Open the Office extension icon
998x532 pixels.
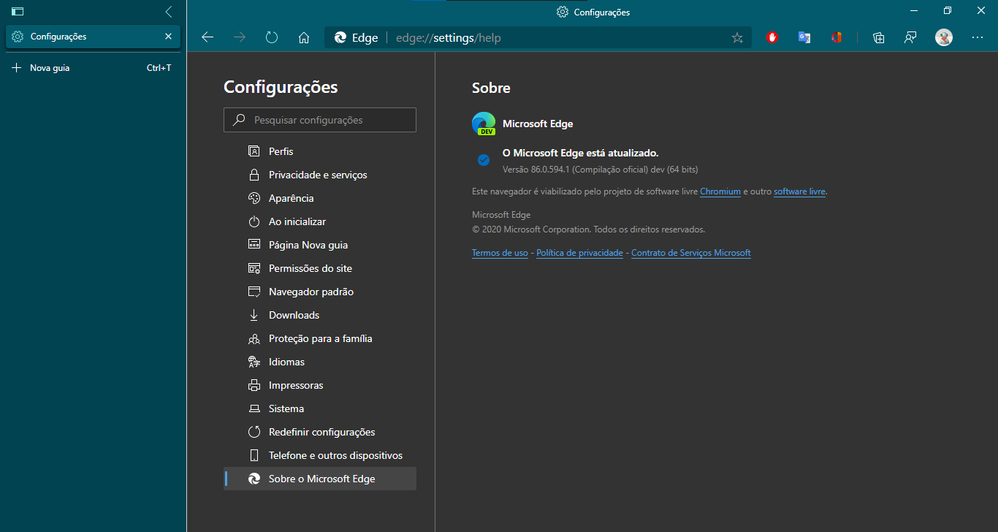click(836, 38)
